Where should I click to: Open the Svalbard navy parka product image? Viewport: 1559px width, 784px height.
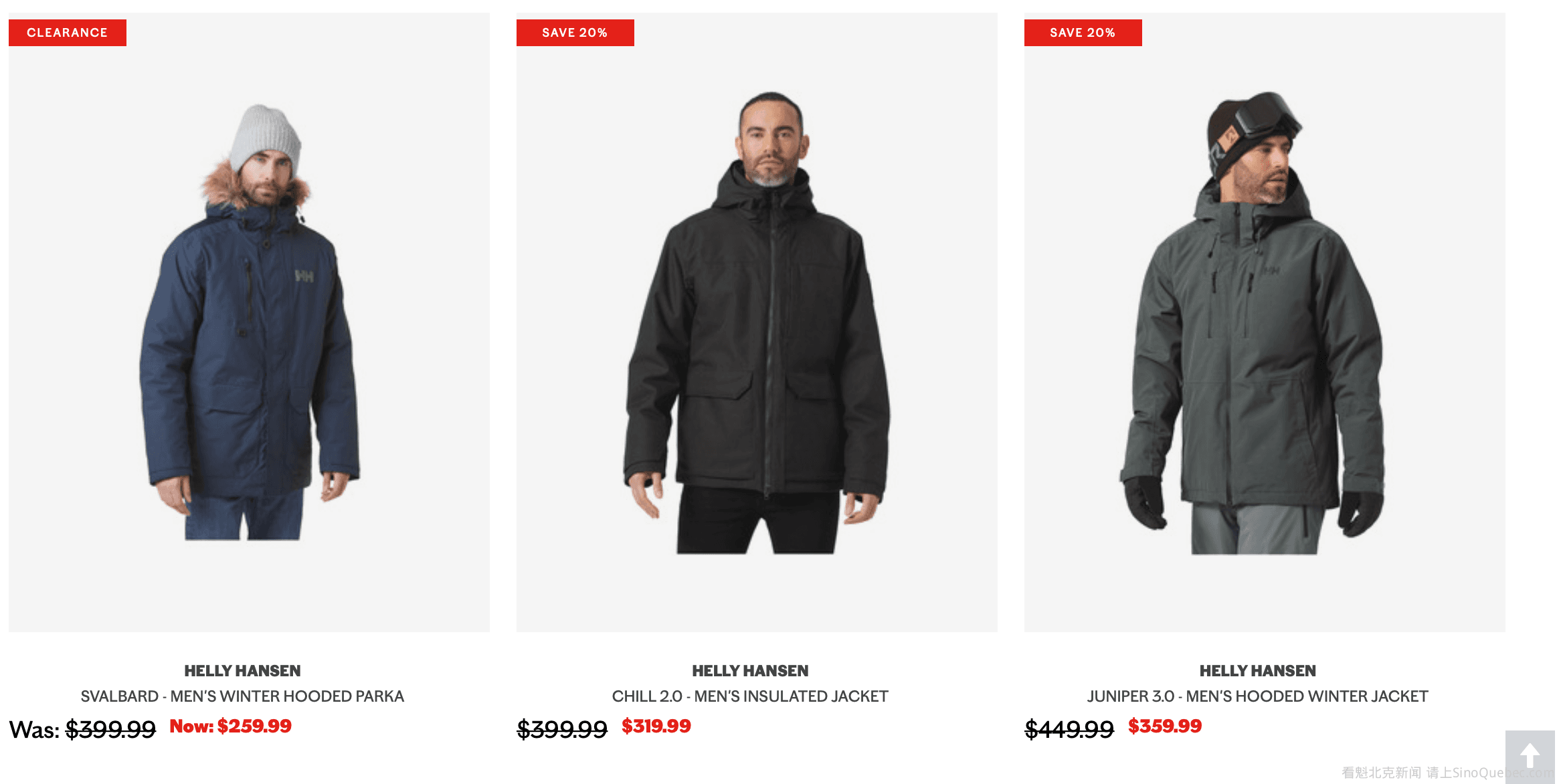(249, 322)
